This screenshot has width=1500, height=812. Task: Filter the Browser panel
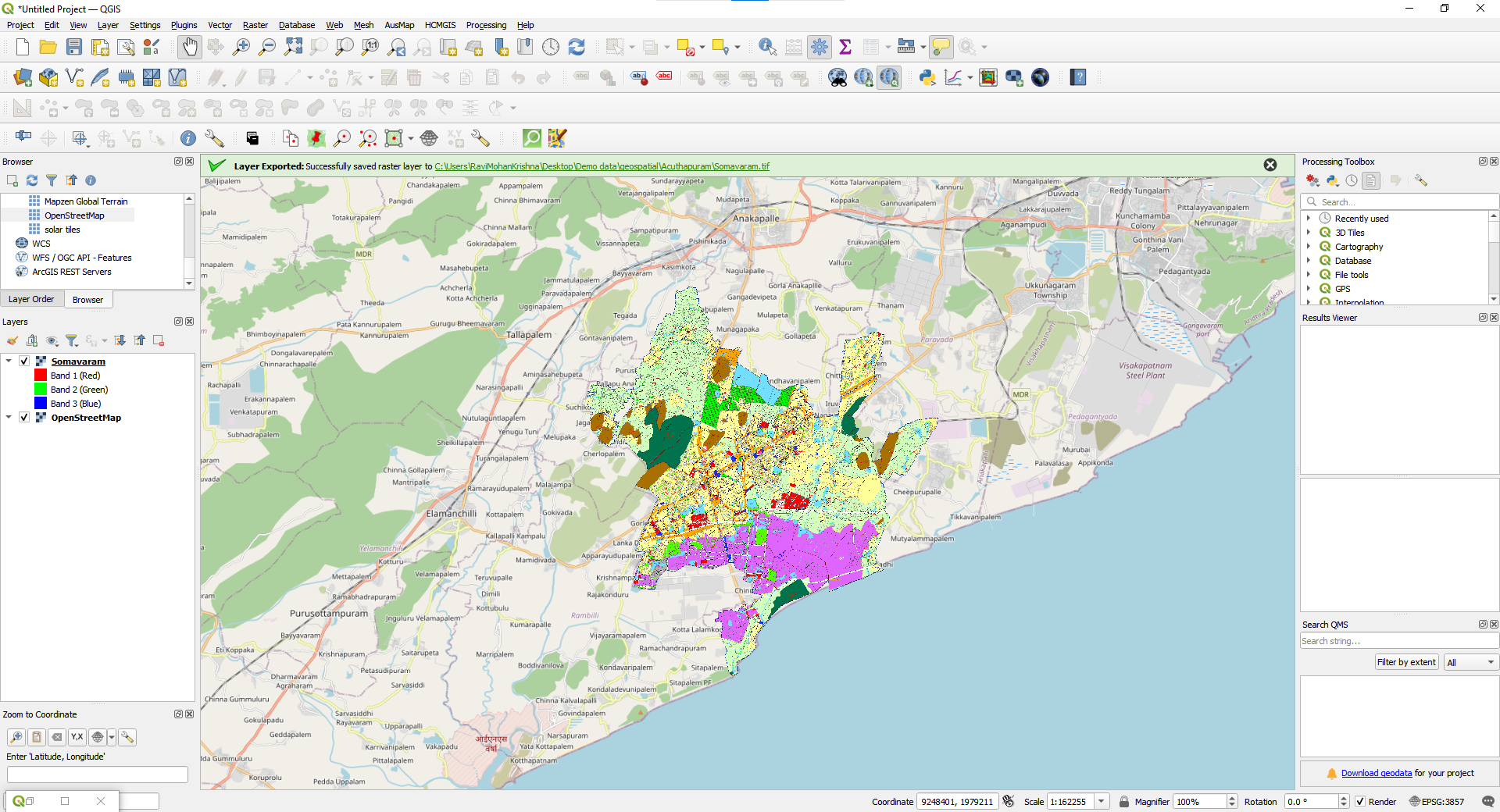(x=52, y=180)
